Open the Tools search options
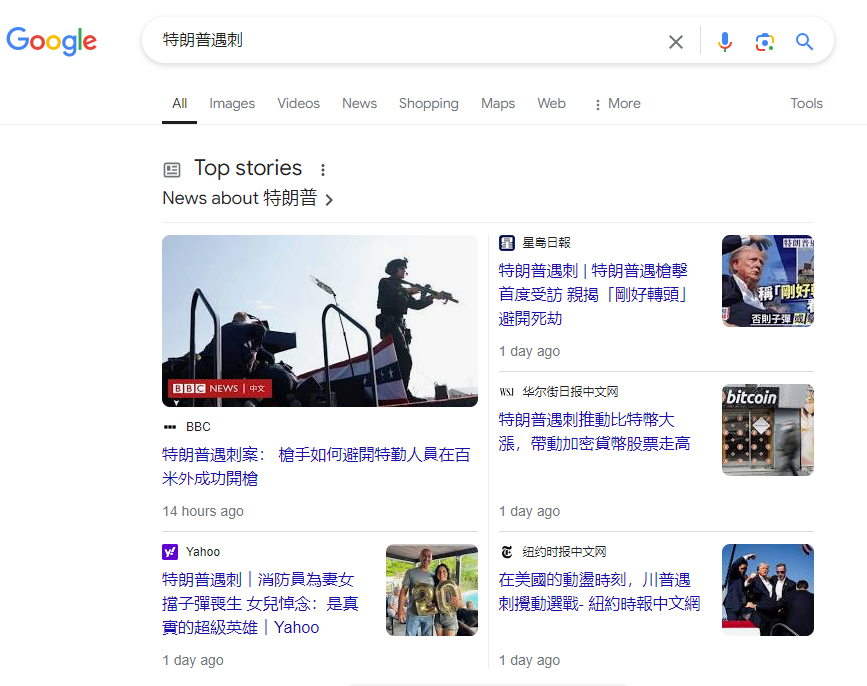 coord(806,104)
